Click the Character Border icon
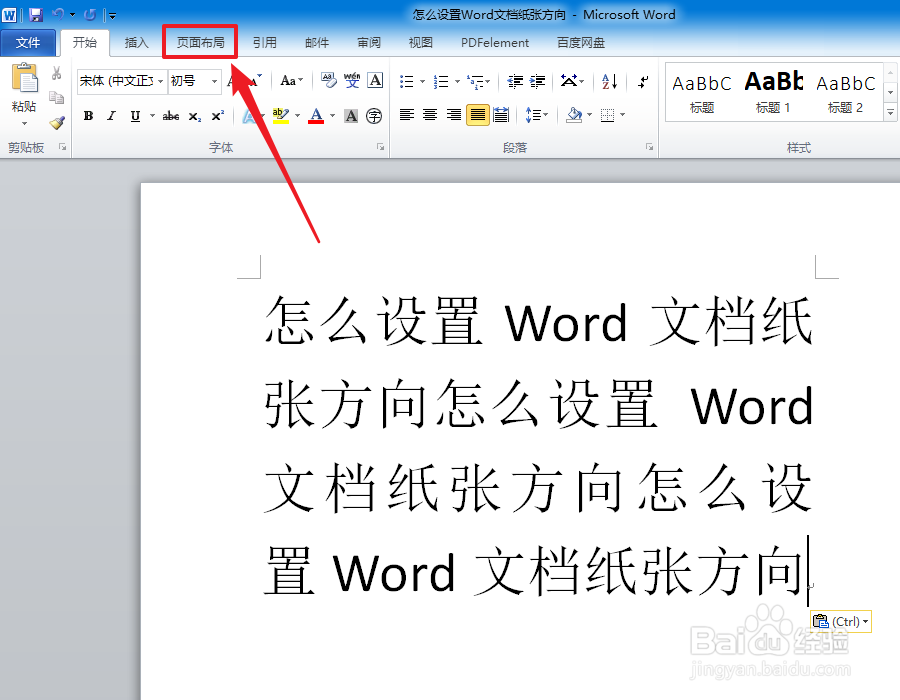 pyautogui.click(x=375, y=81)
